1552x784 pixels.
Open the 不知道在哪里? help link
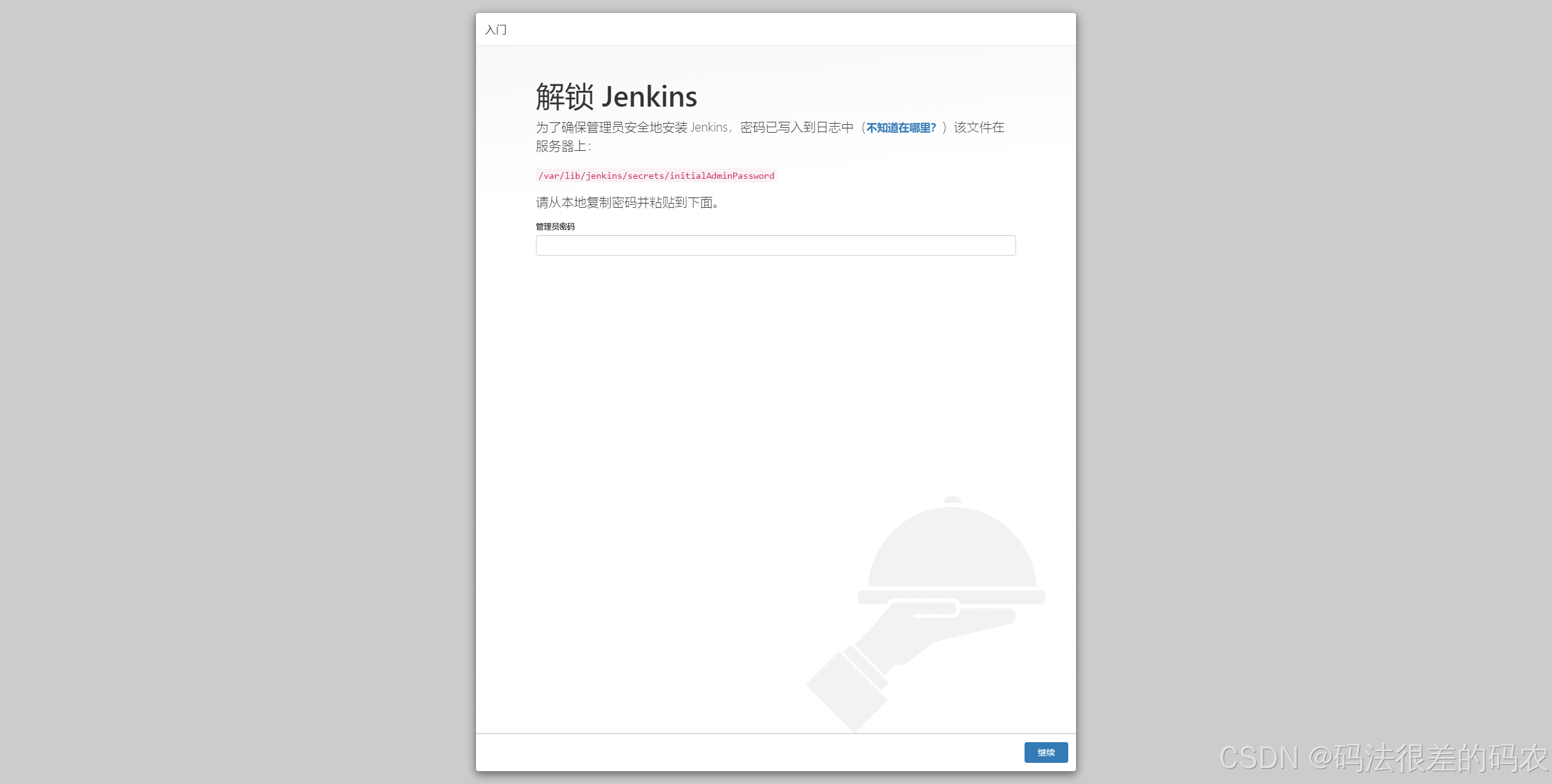pyautogui.click(x=901, y=128)
